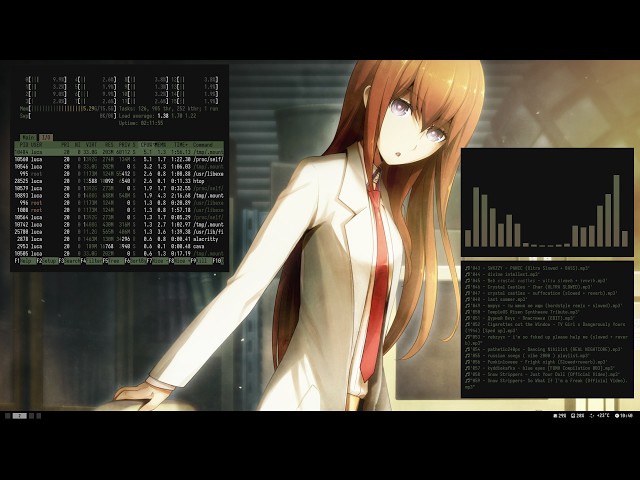The image size is (640, 480).
Task: Sort htop by the MEM% column header
Action: coord(160,145)
